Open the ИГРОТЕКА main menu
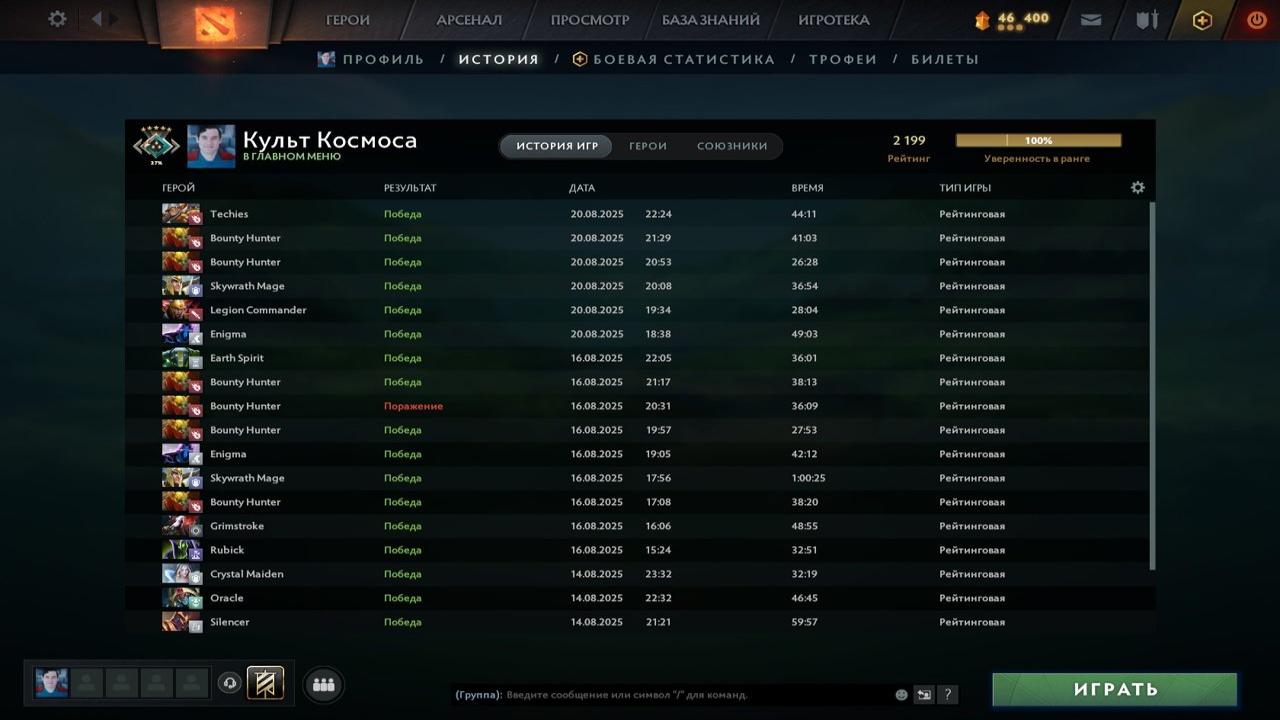The image size is (1280, 720). pyautogui.click(x=834, y=20)
